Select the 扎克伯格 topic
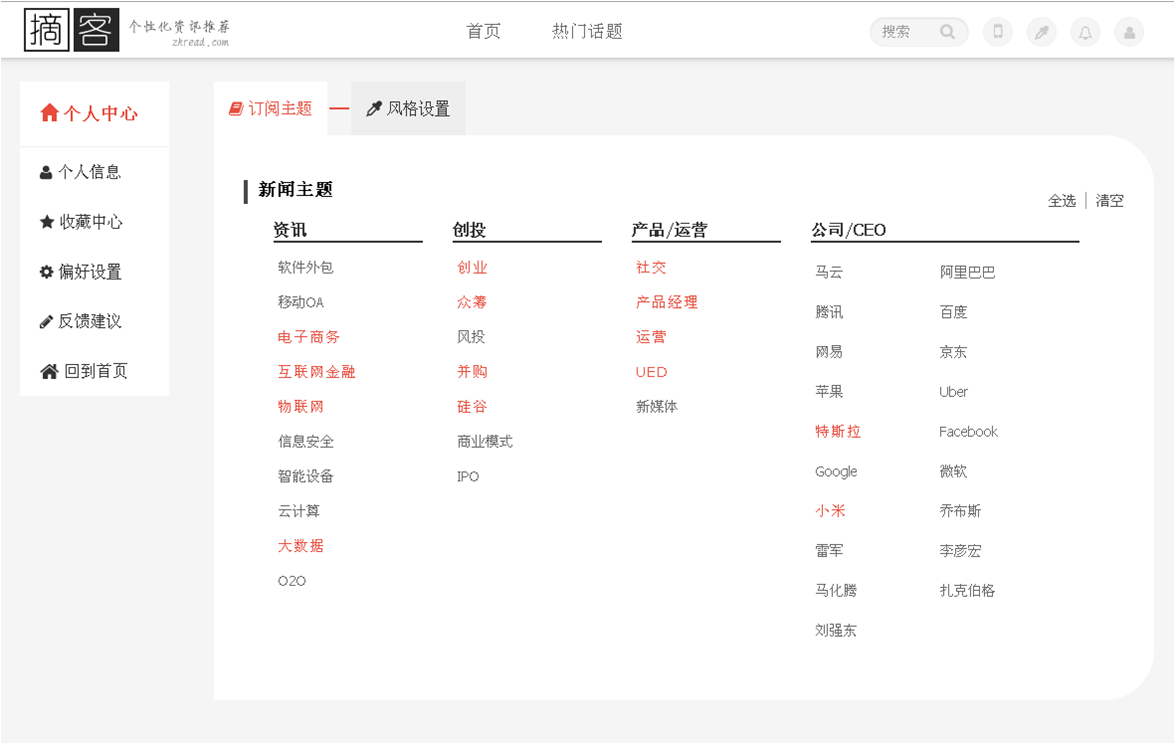The height and width of the screenshot is (744, 1175). (x=967, y=590)
